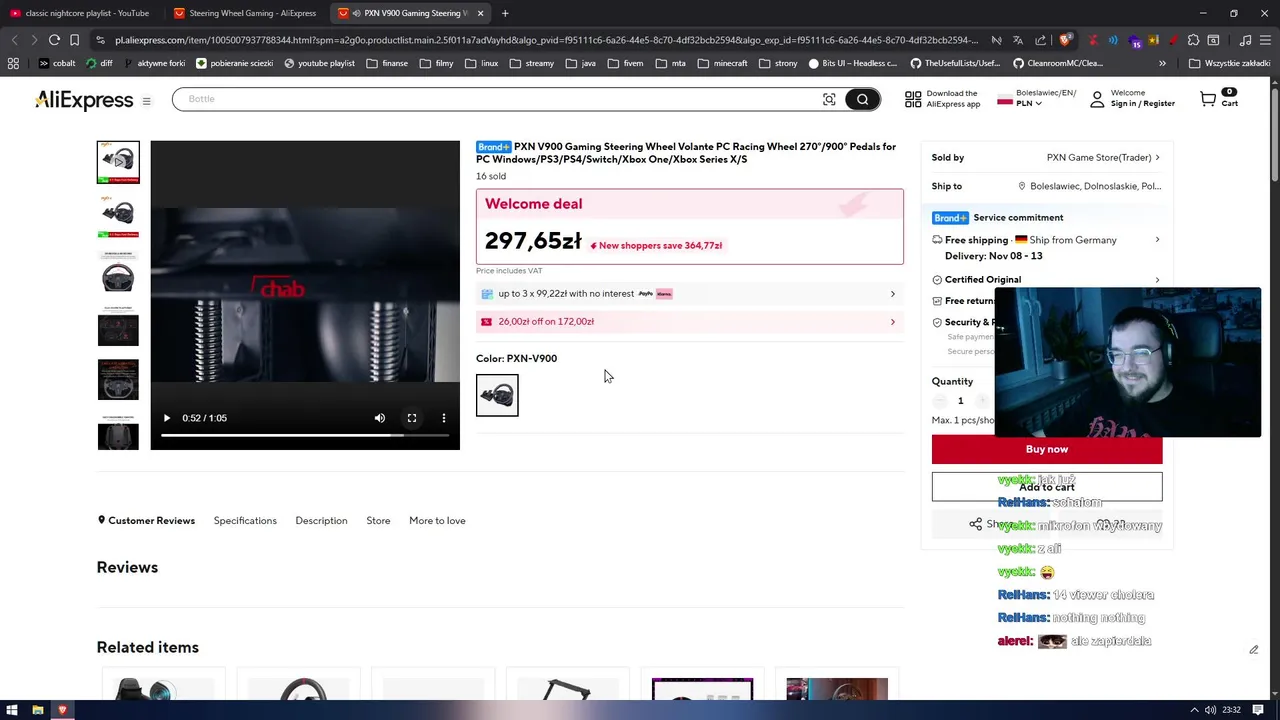Viewport: 1280px width, 720px height.
Task: Open the youtube playlist bookmark
Action: tap(319, 63)
